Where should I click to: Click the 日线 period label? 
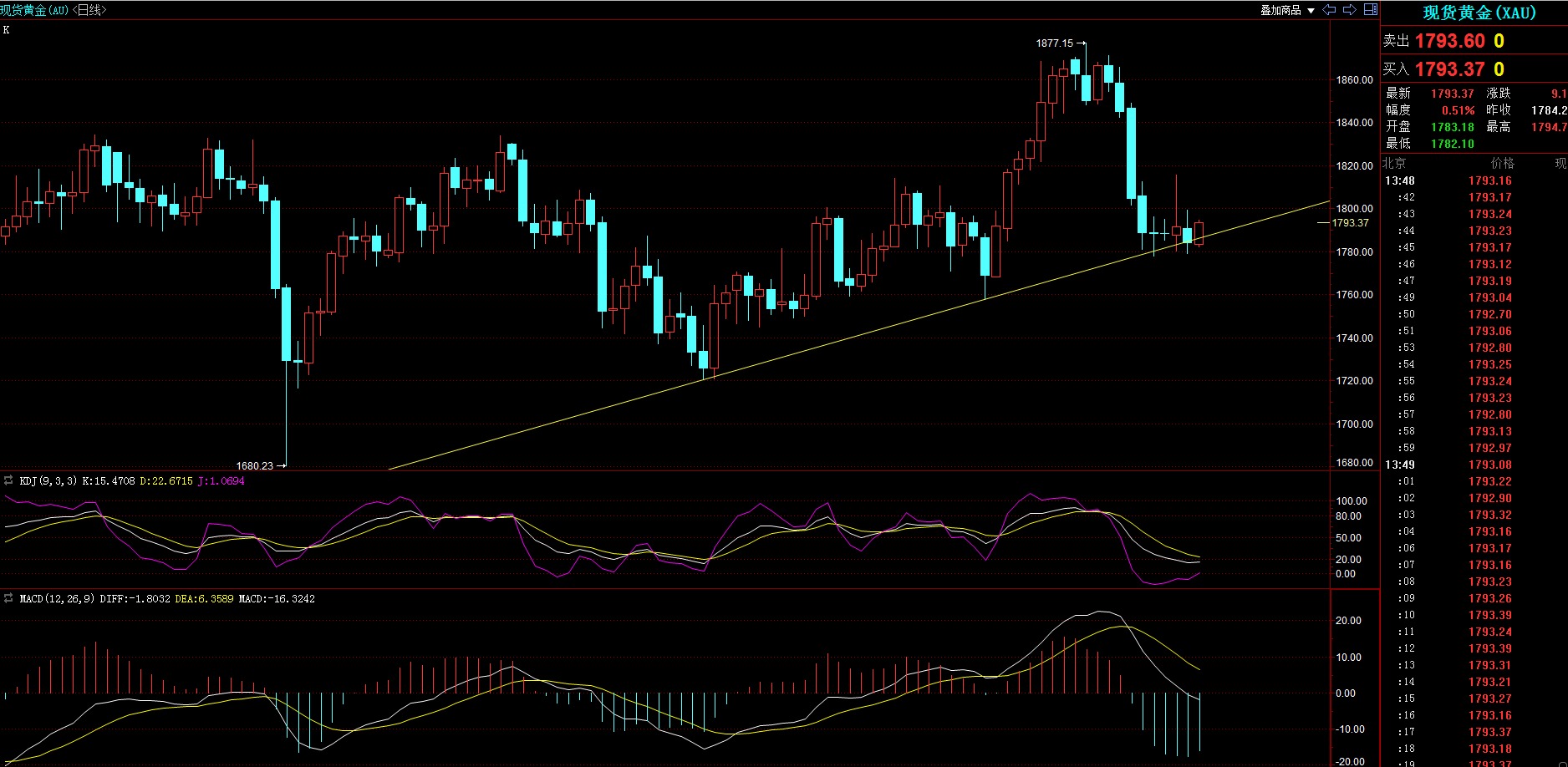tap(89, 10)
